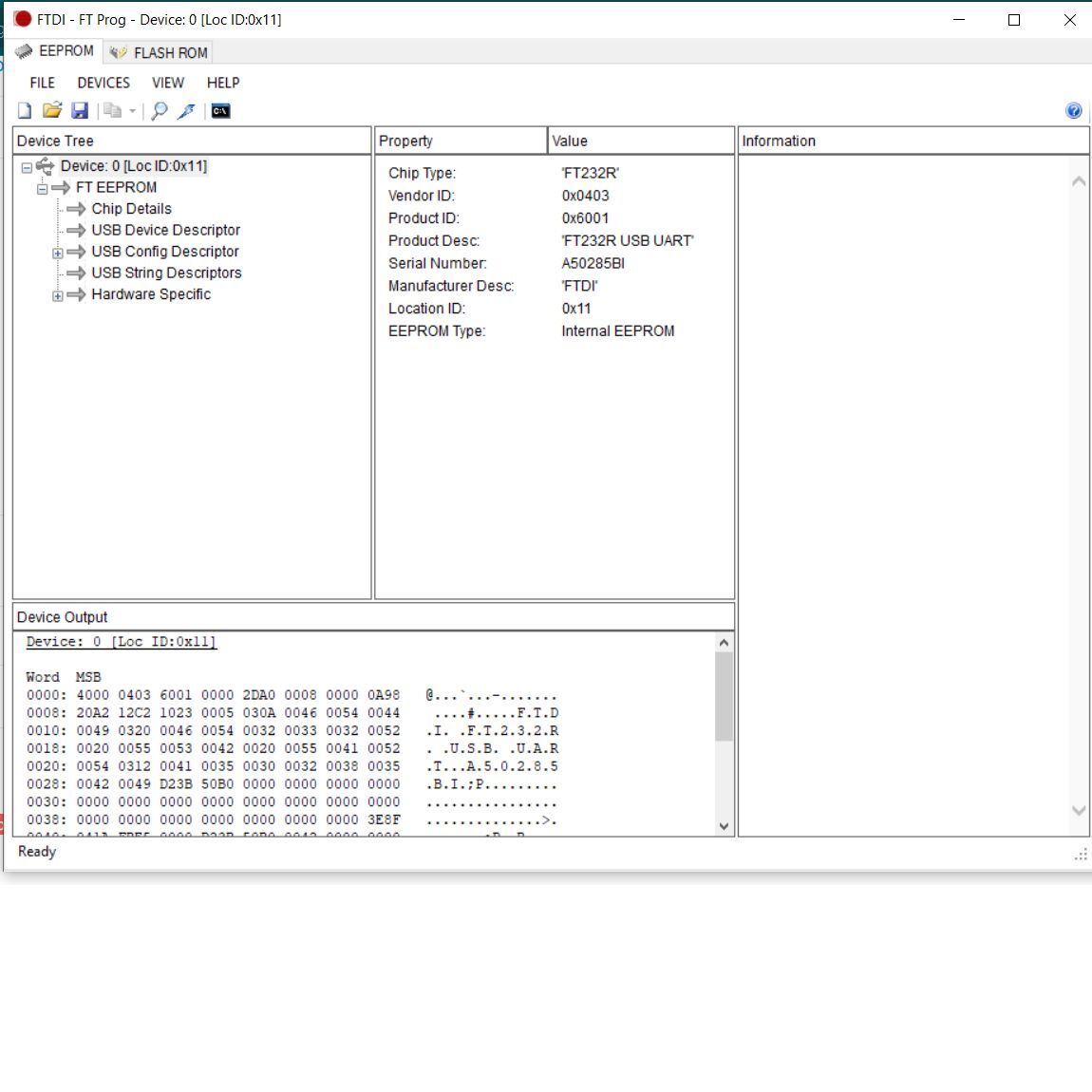Image resolution: width=1092 pixels, height=1092 pixels.
Task: Open the DEVICES menu
Action: 104,83
